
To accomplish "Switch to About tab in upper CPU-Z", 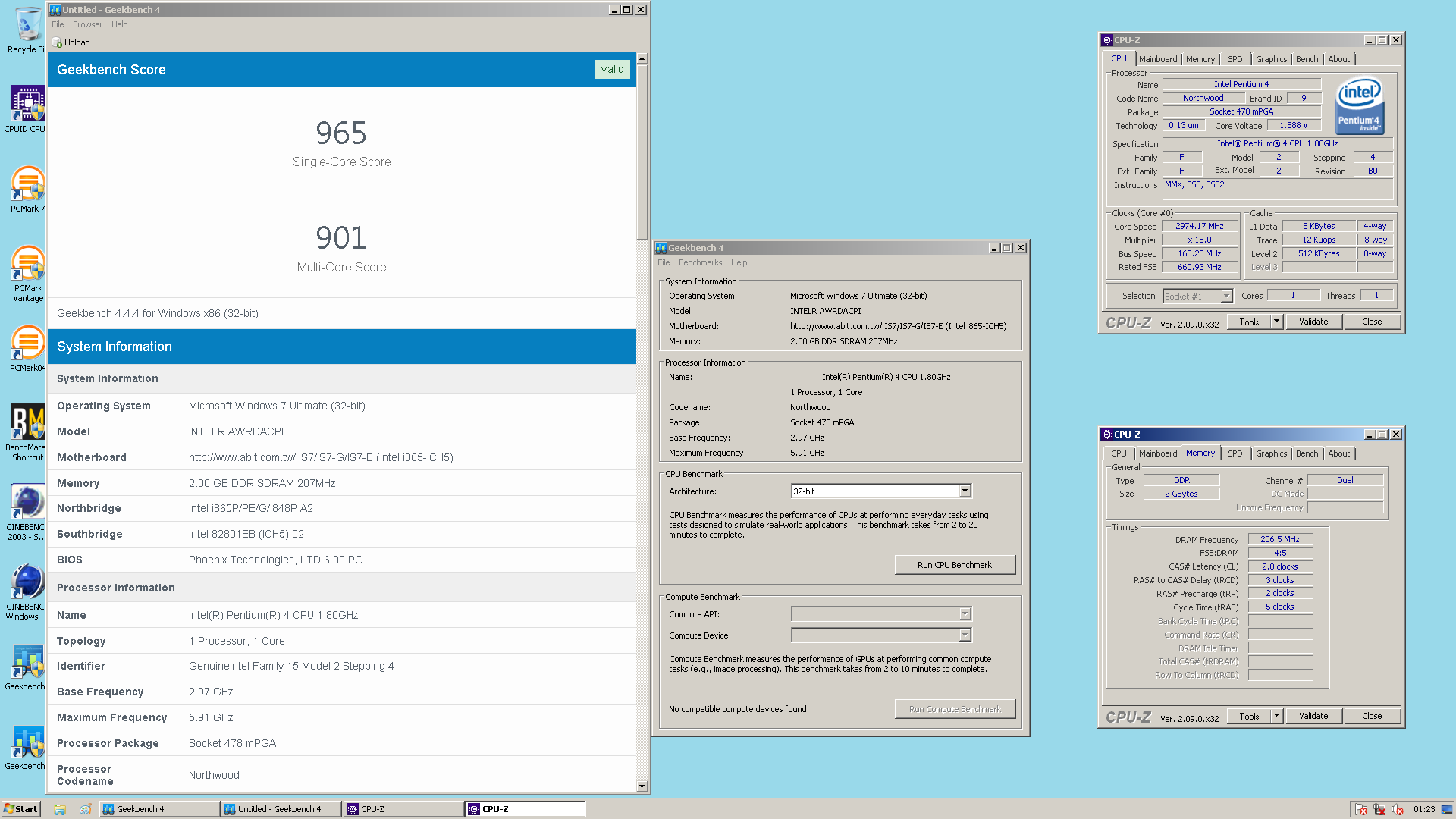I will (x=1338, y=59).
